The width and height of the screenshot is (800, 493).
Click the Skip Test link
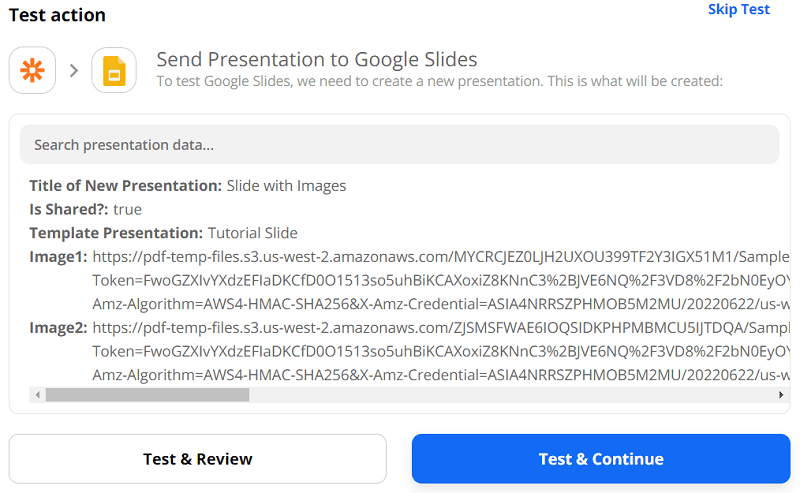[x=738, y=10]
